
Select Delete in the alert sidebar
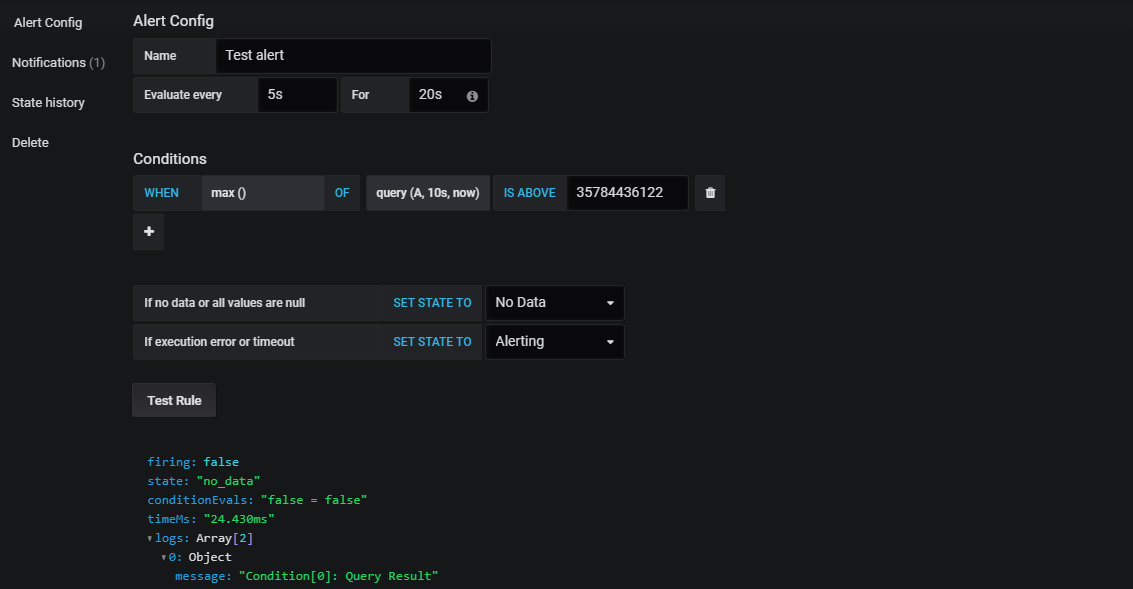pos(30,142)
